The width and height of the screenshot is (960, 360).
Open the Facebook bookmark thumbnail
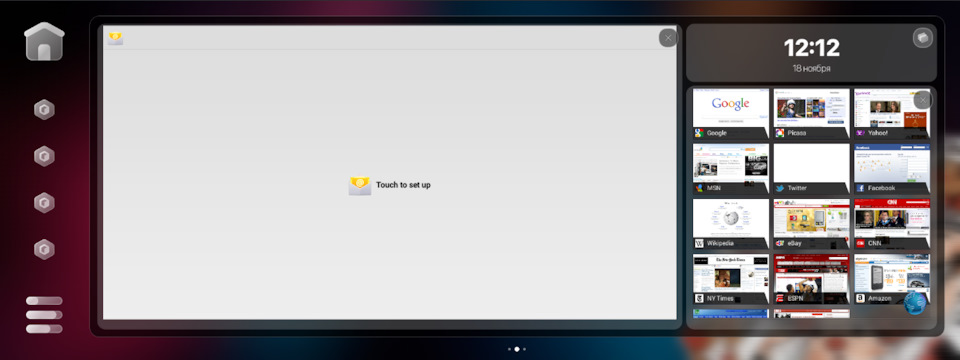[x=892, y=169]
